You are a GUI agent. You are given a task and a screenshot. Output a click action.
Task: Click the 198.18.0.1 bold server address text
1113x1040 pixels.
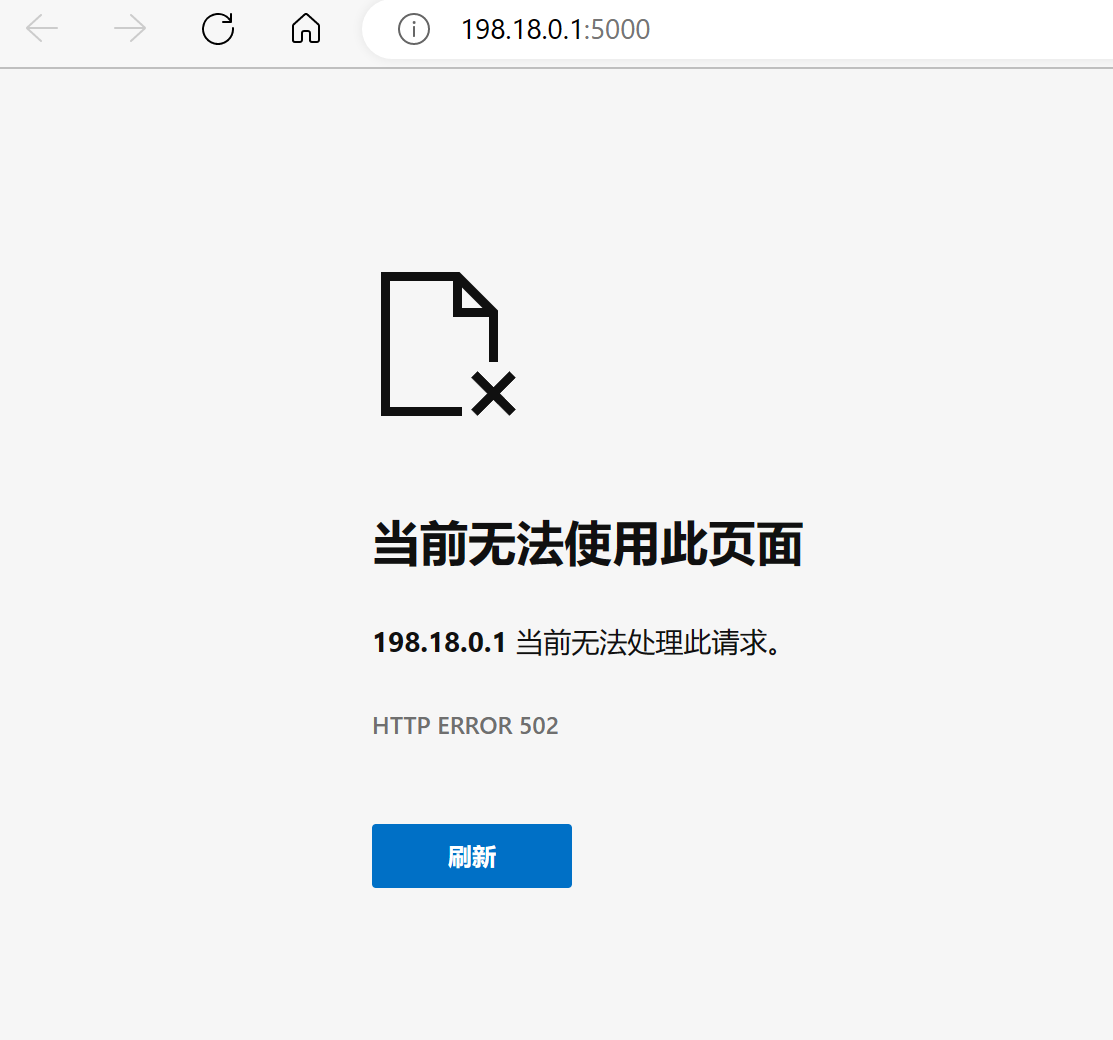tap(440, 643)
